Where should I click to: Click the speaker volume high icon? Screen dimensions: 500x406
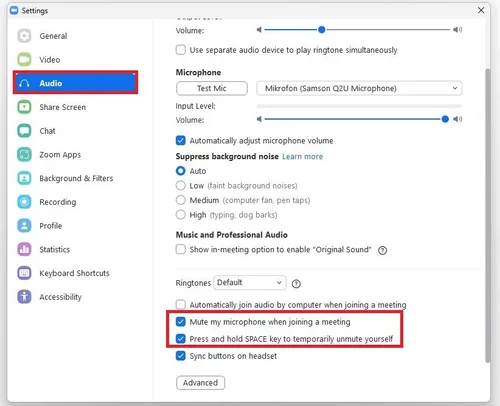tap(458, 30)
